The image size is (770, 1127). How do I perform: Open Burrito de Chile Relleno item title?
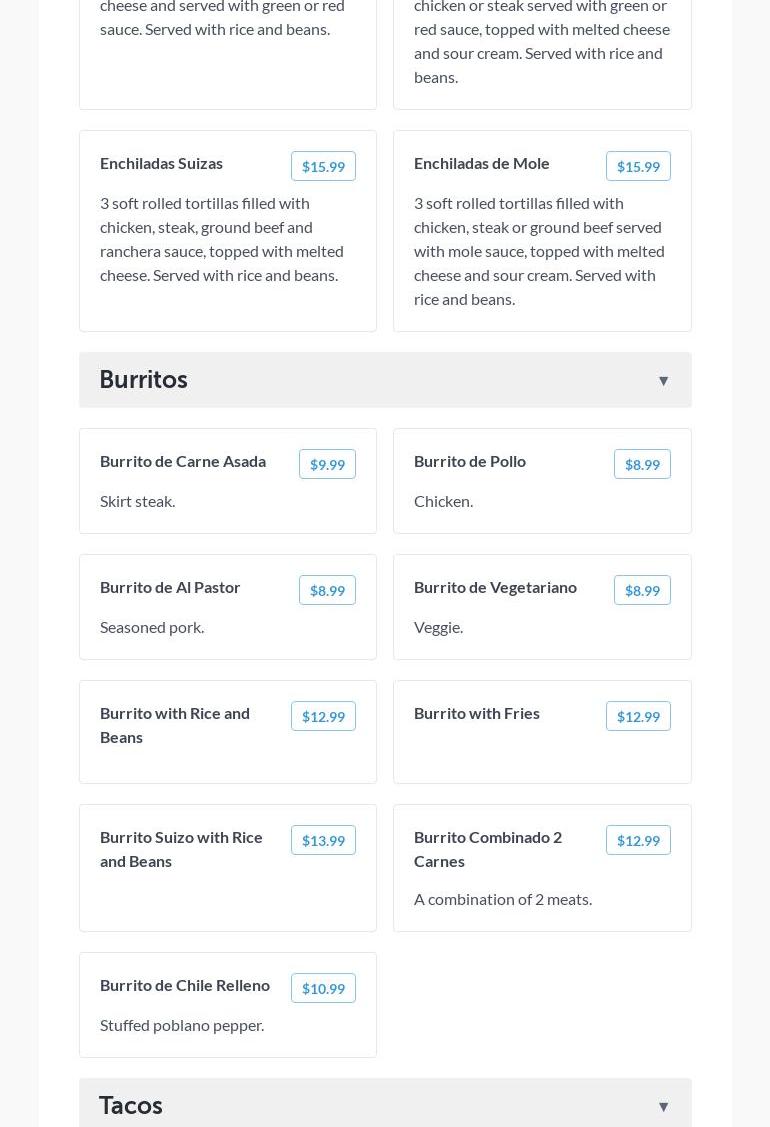(x=185, y=985)
